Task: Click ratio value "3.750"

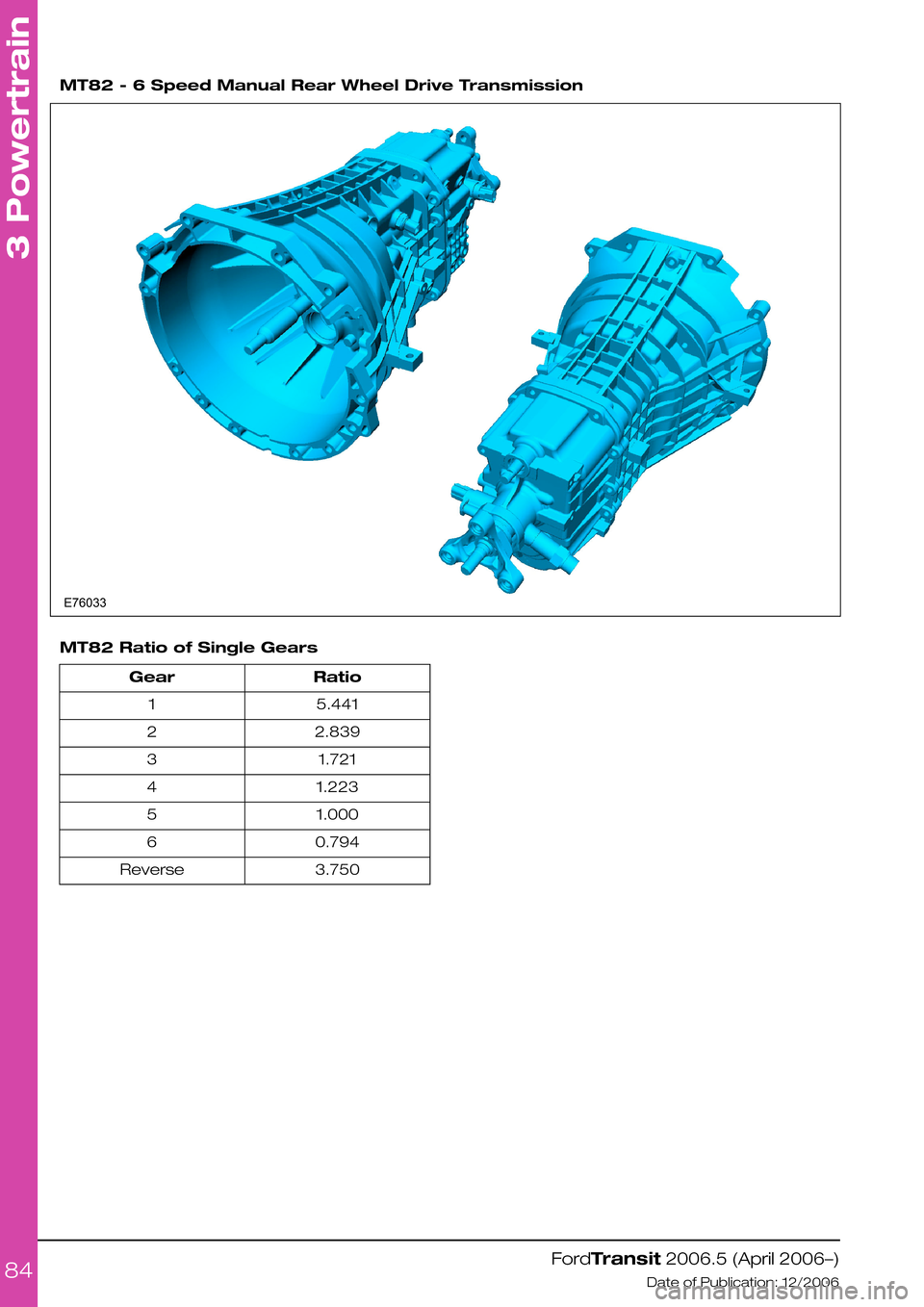Action: (x=337, y=870)
